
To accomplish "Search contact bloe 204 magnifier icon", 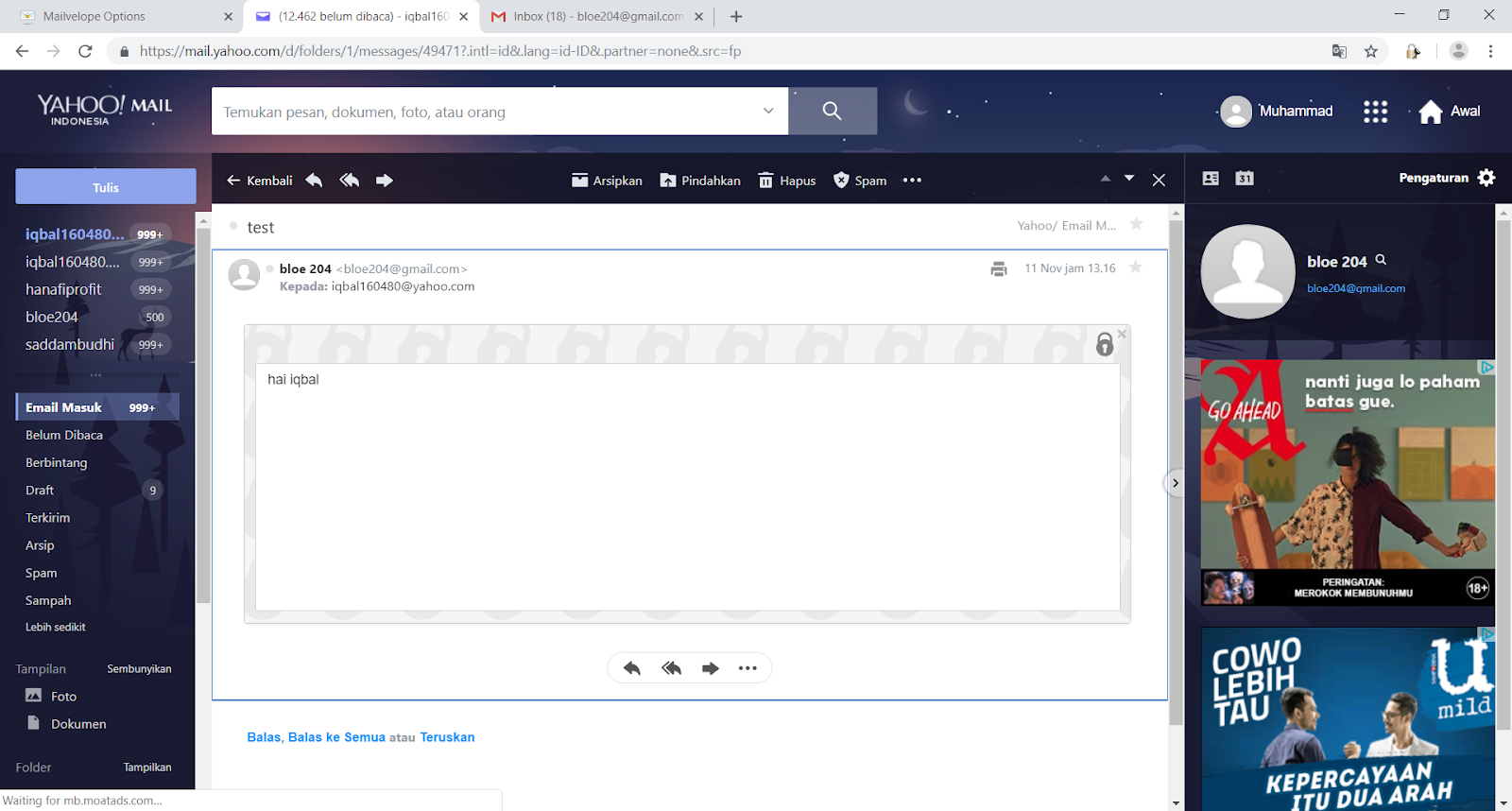I will pyautogui.click(x=1381, y=260).
